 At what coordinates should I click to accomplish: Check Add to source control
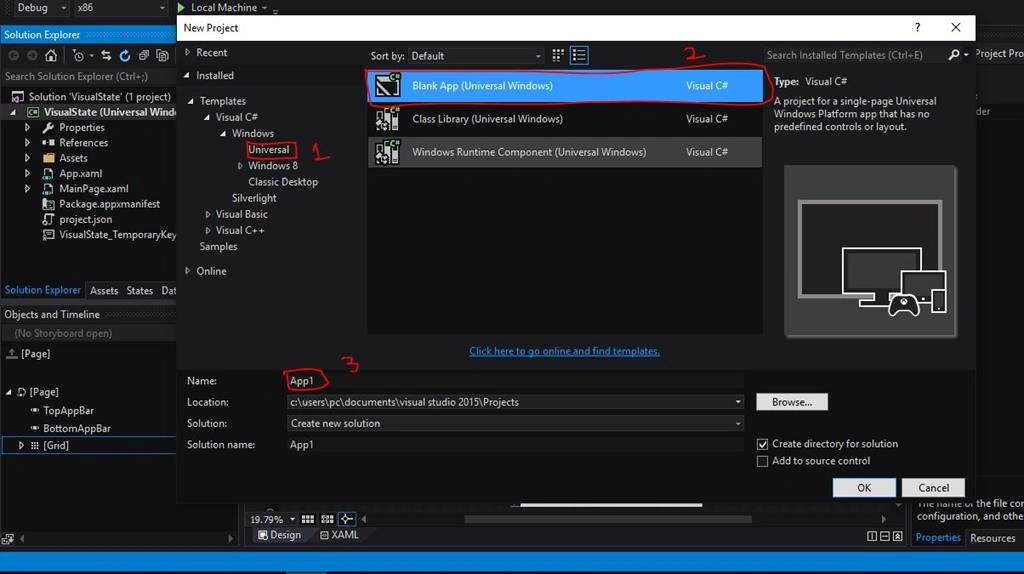(762, 461)
